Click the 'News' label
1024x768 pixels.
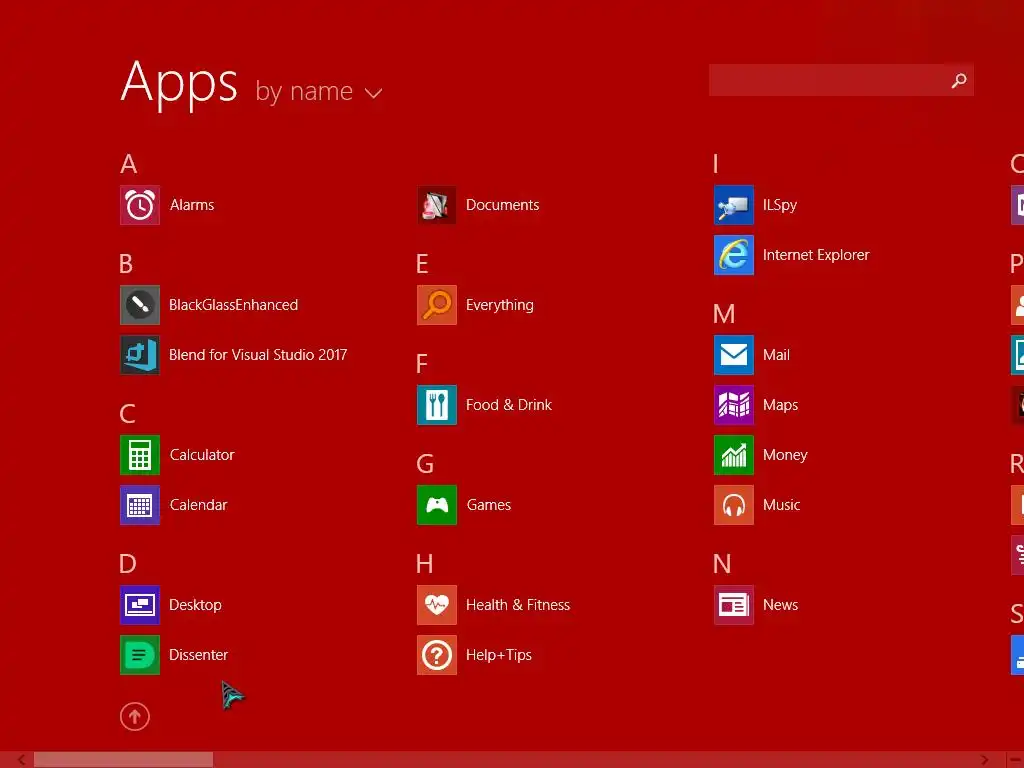[x=780, y=605]
